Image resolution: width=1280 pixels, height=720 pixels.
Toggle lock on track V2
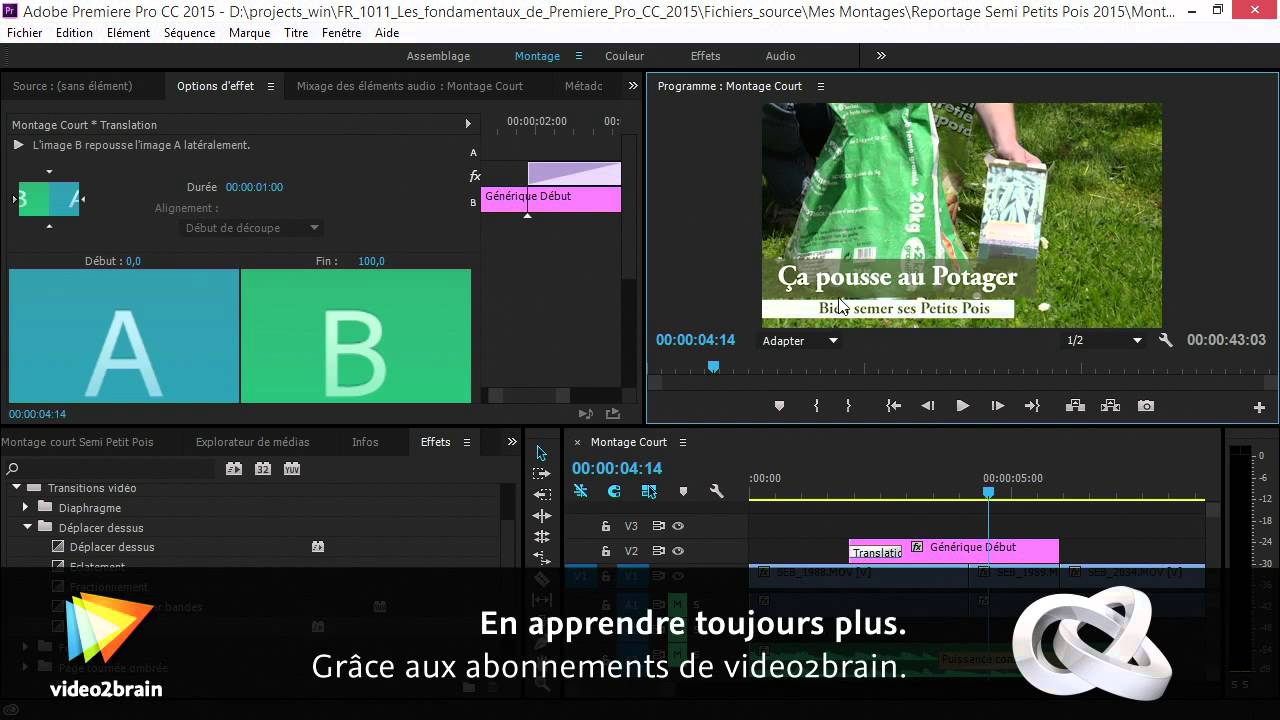pos(605,551)
